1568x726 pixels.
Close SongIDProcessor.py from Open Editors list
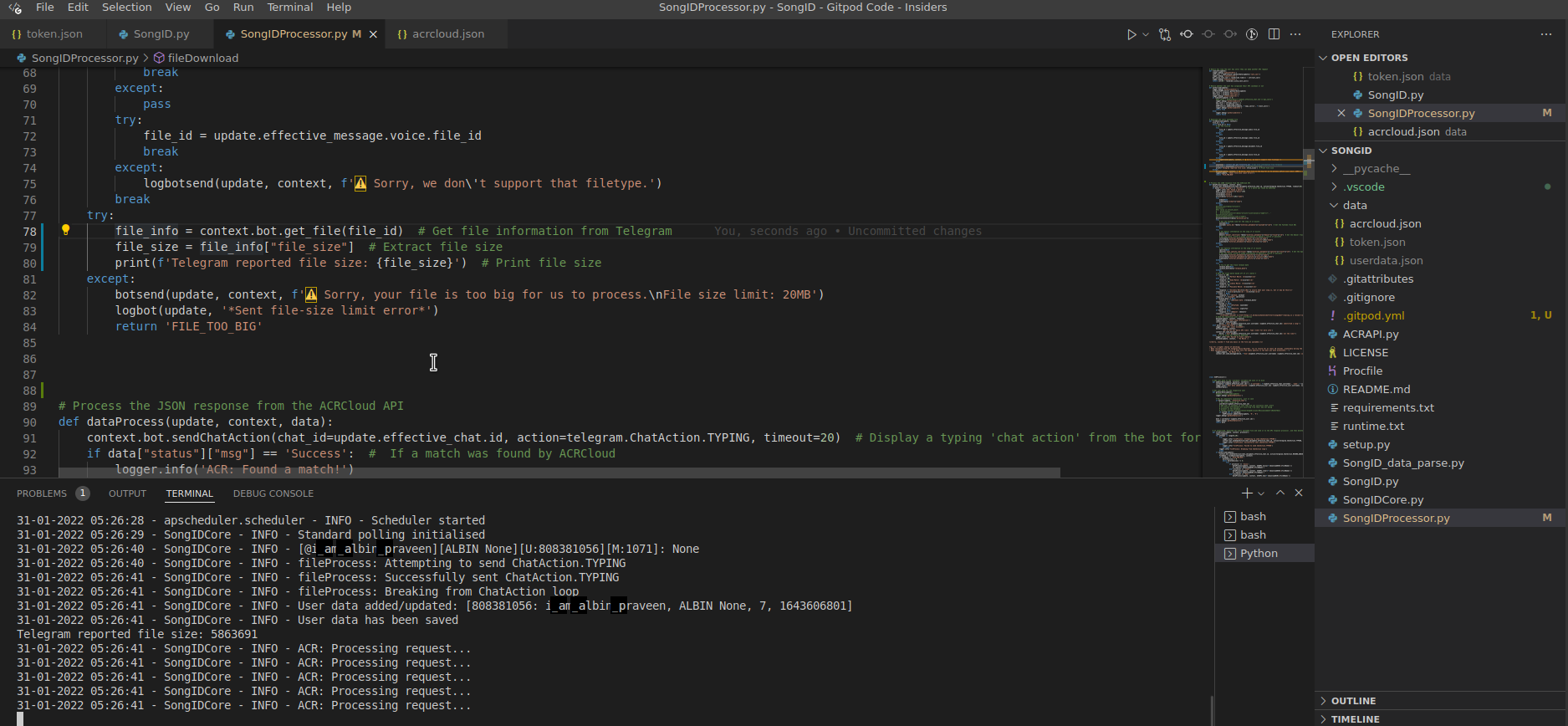tap(1341, 113)
